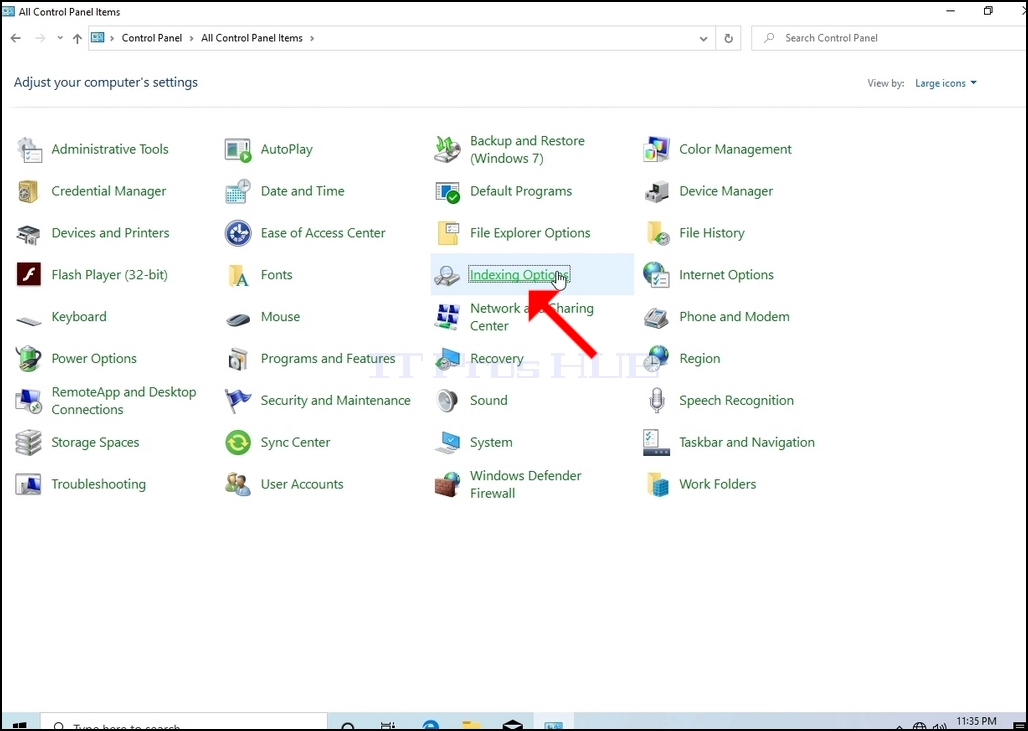Screen dimensions: 1028x731
Task: Go up one level with Up arrow
Action: (77, 39)
